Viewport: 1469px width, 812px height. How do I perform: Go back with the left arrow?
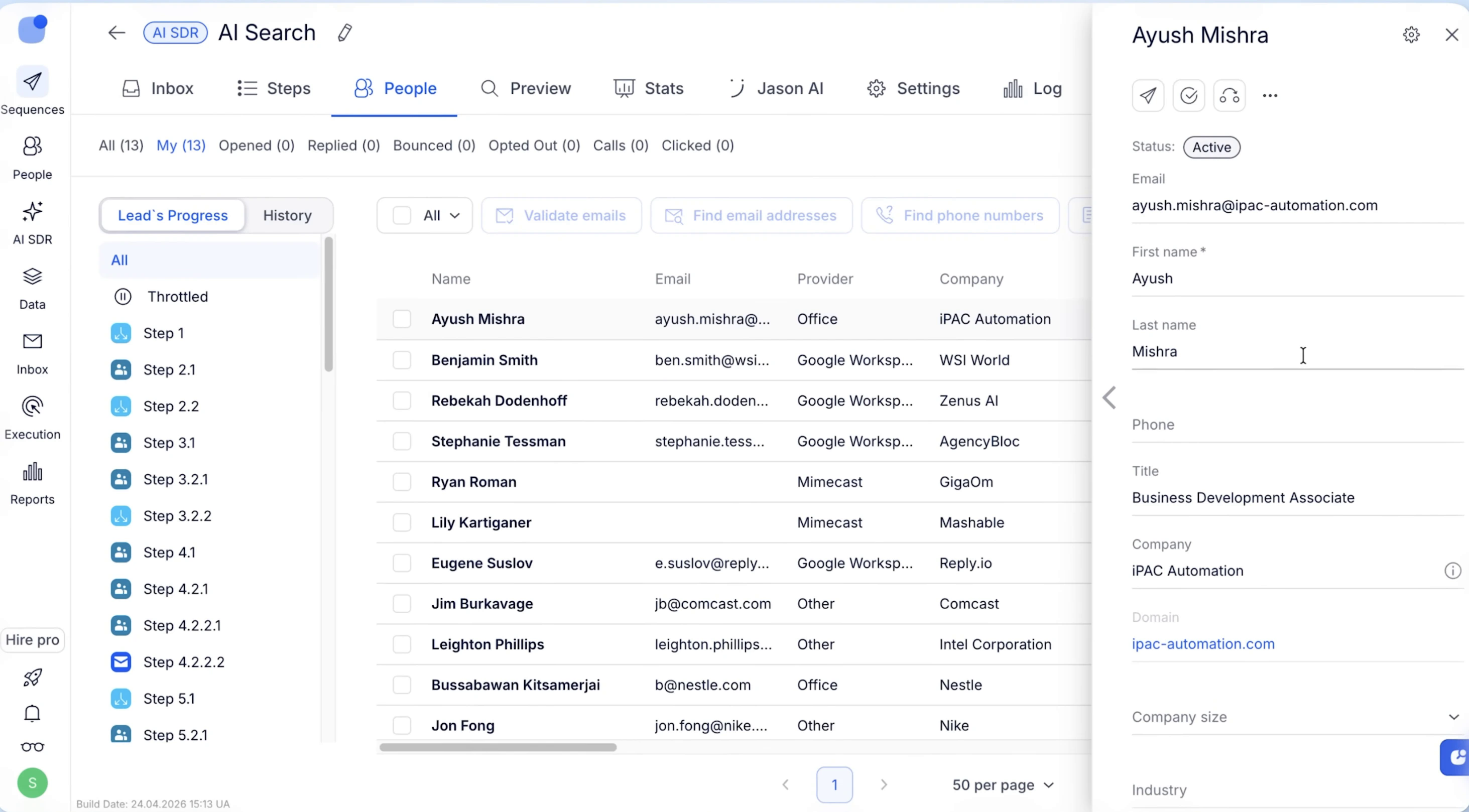(116, 33)
